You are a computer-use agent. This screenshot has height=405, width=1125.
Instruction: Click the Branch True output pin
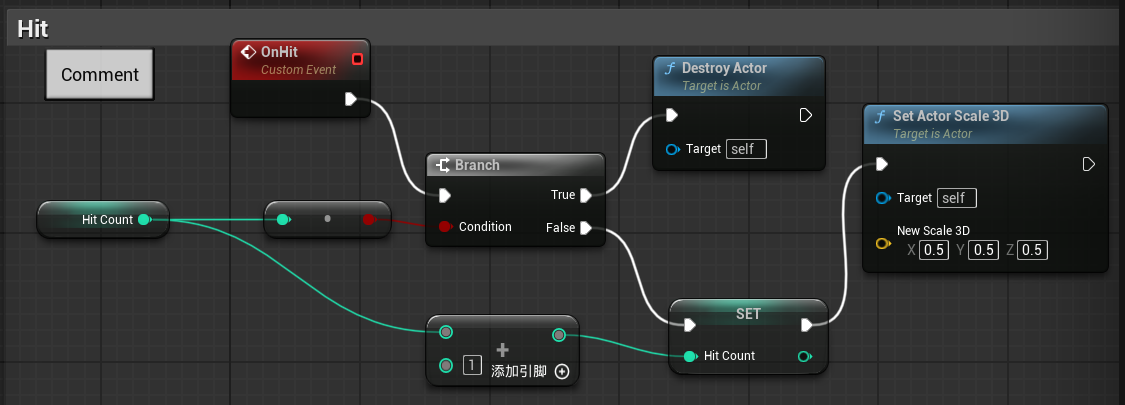coord(586,195)
